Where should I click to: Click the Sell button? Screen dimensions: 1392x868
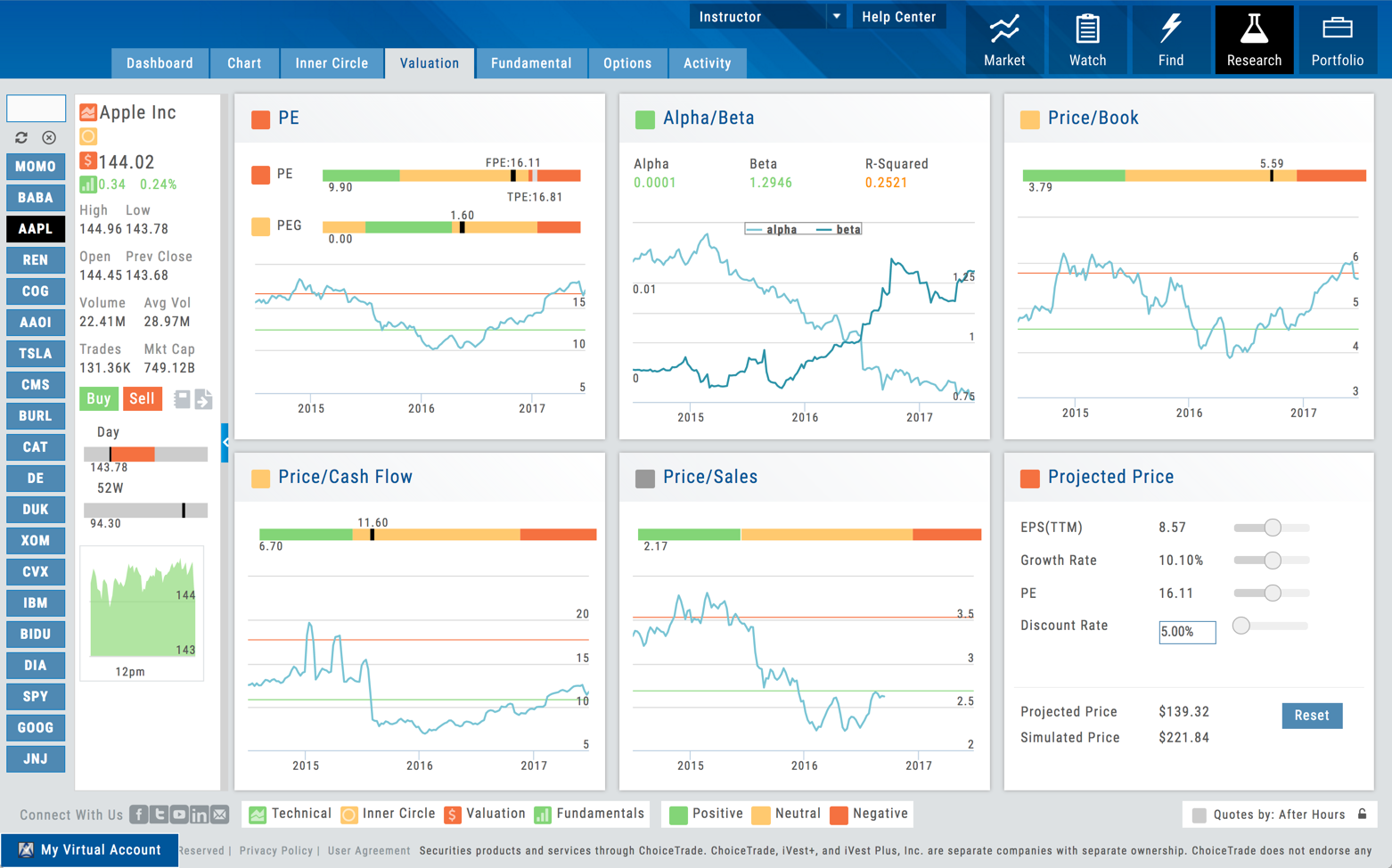click(x=142, y=398)
